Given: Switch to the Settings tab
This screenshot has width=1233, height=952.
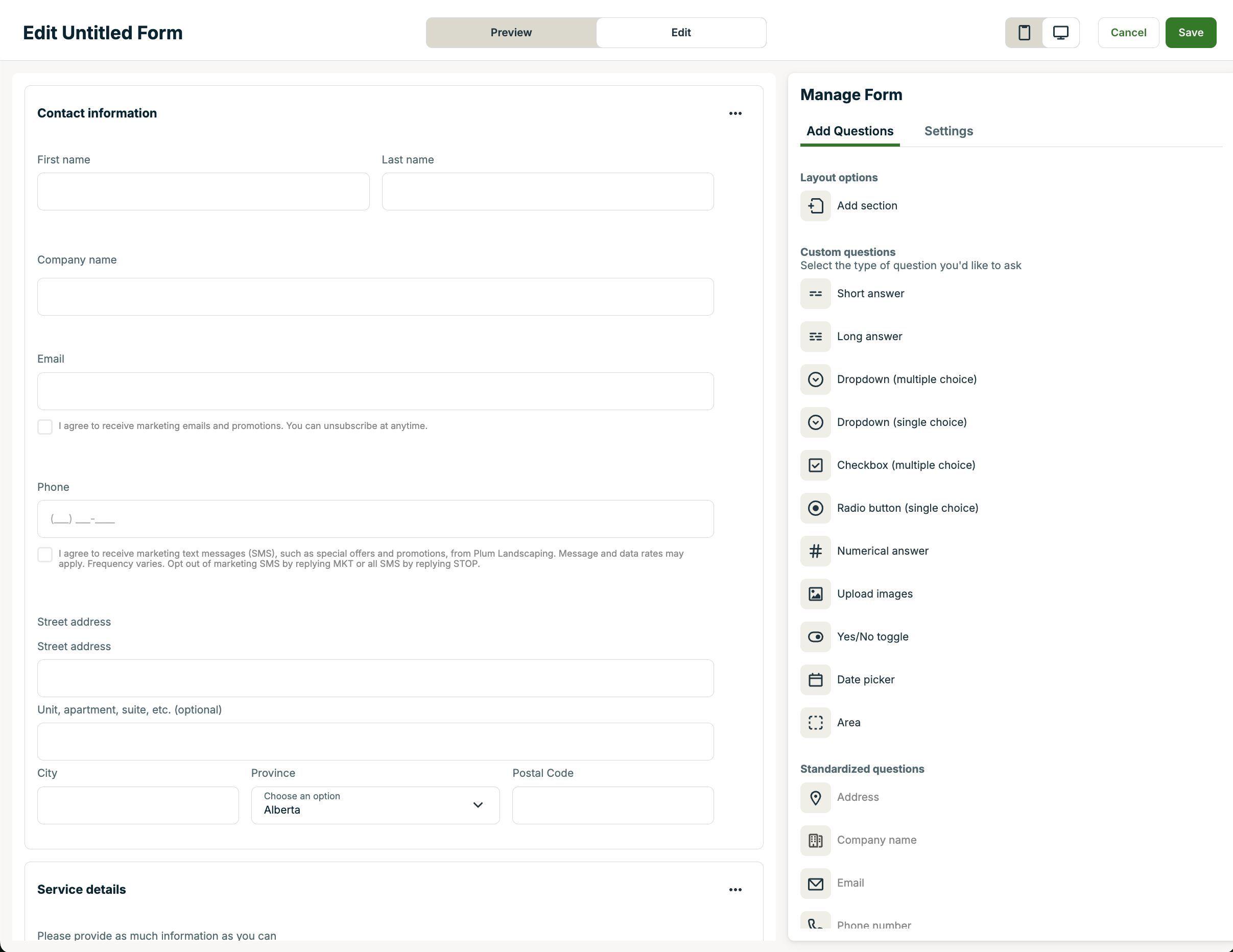Looking at the screenshot, I should (948, 131).
